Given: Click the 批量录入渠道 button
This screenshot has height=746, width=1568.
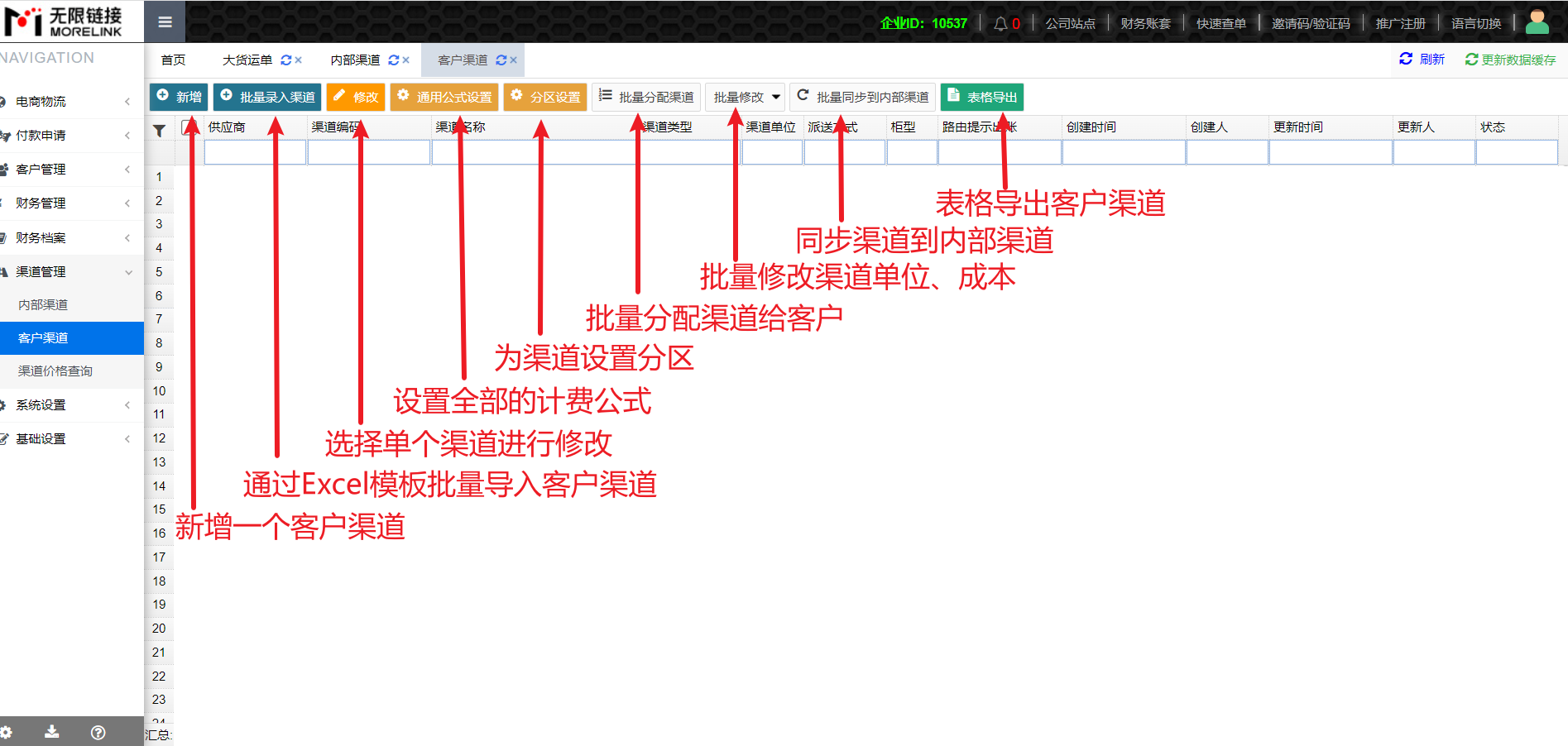Looking at the screenshot, I should 267,97.
